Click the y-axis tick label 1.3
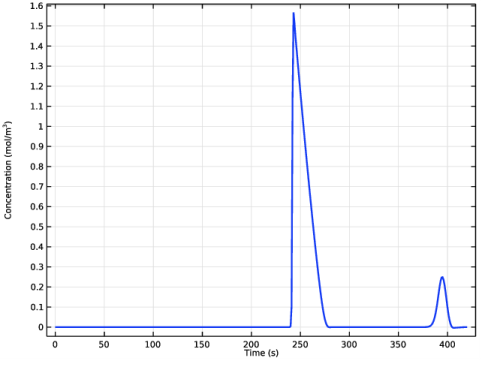 point(37,66)
